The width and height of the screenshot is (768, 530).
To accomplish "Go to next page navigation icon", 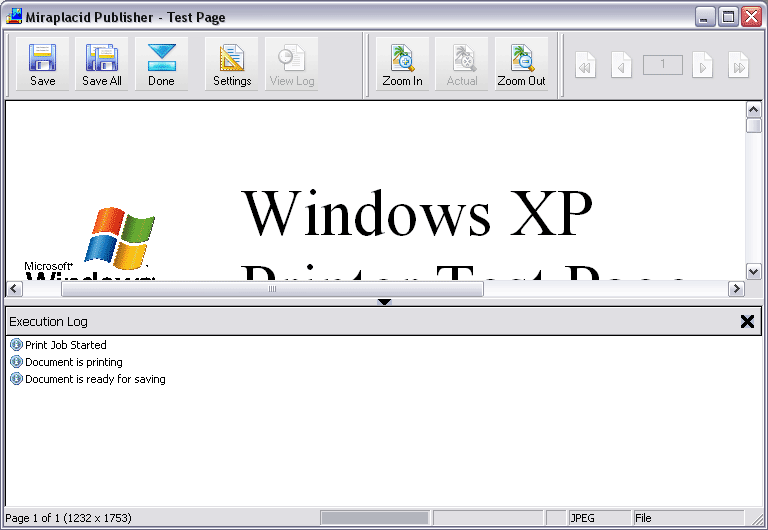I will 702,65.
